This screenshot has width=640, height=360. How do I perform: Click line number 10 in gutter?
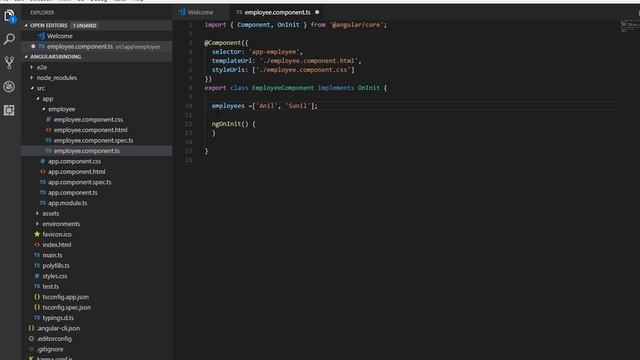tap(188, 106)
